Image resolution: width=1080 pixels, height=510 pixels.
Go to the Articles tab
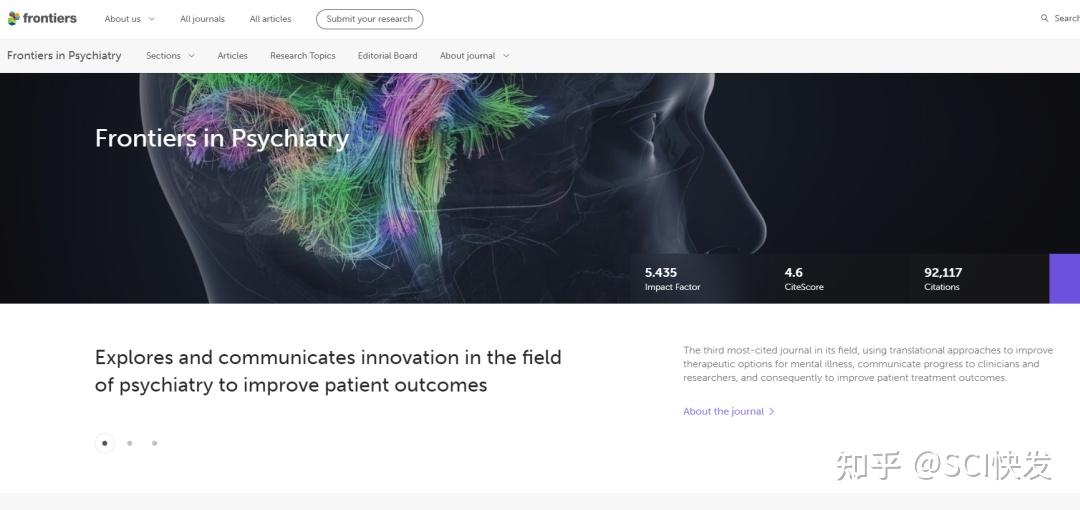point(232,56)
